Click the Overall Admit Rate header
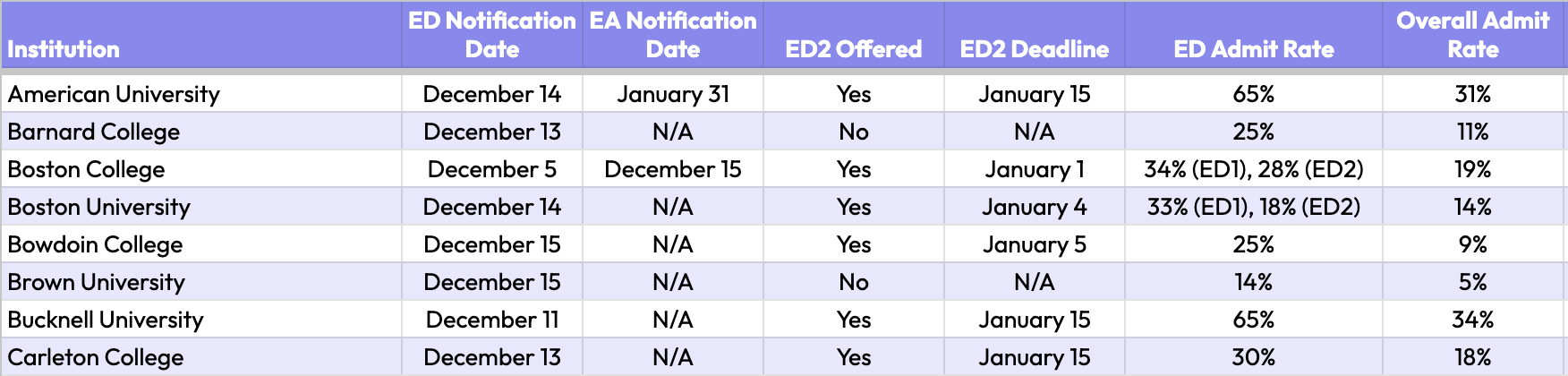This screenshot has height=376, width=1568. [1472, 35]
